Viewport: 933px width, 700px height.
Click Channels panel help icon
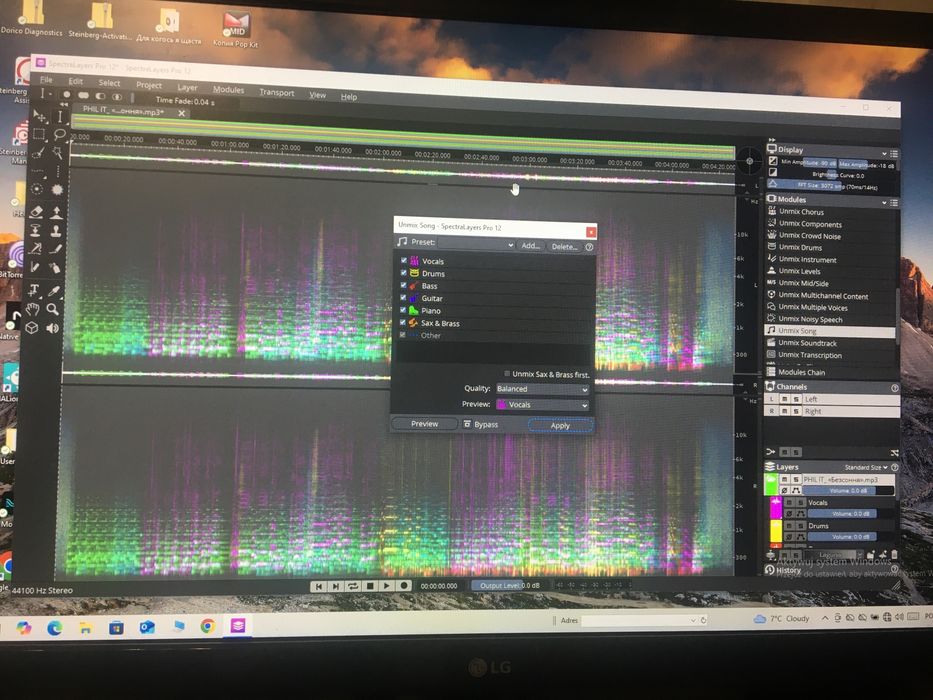[894, 388]
